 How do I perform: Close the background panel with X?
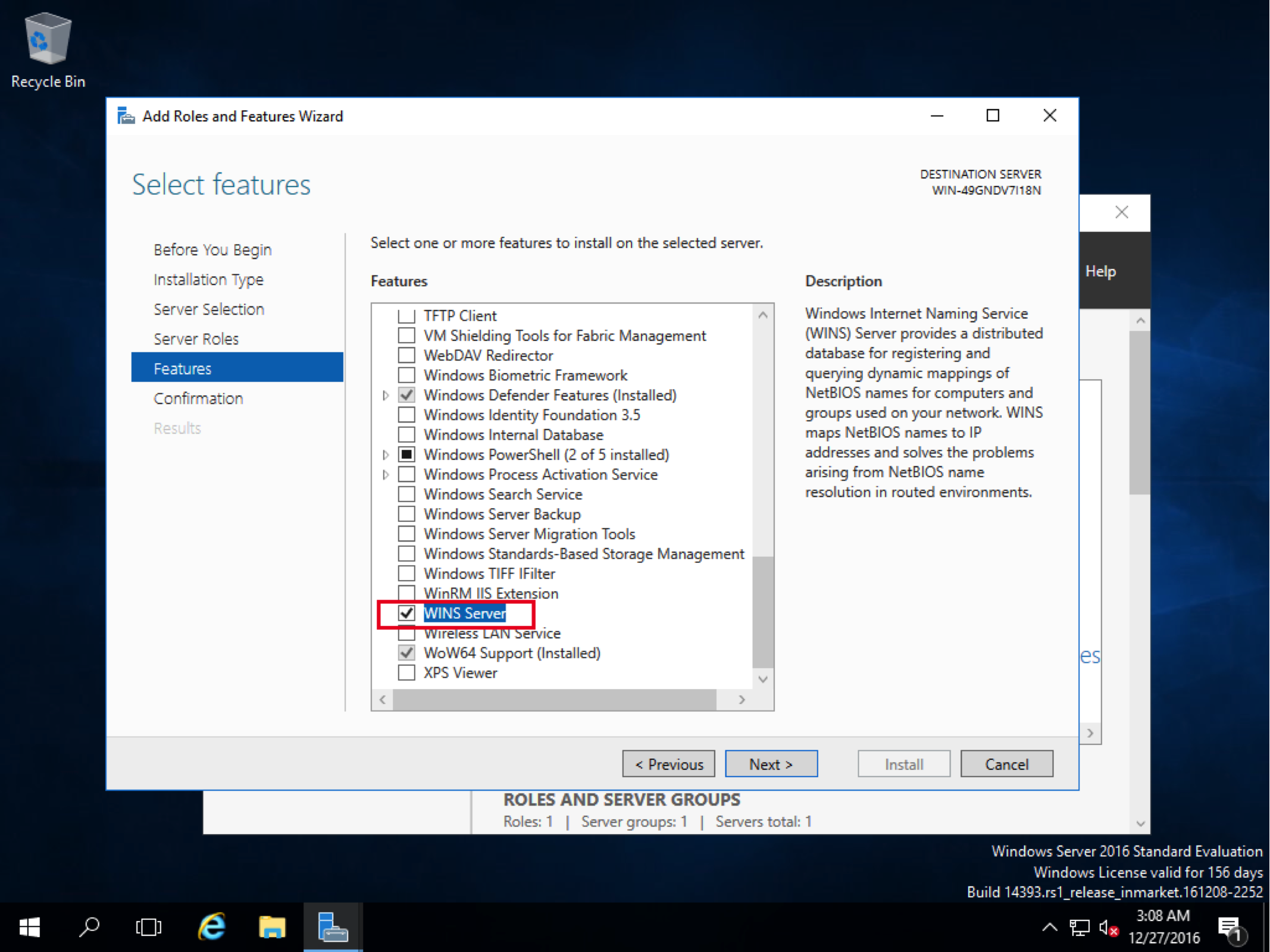click(1122, 212)
